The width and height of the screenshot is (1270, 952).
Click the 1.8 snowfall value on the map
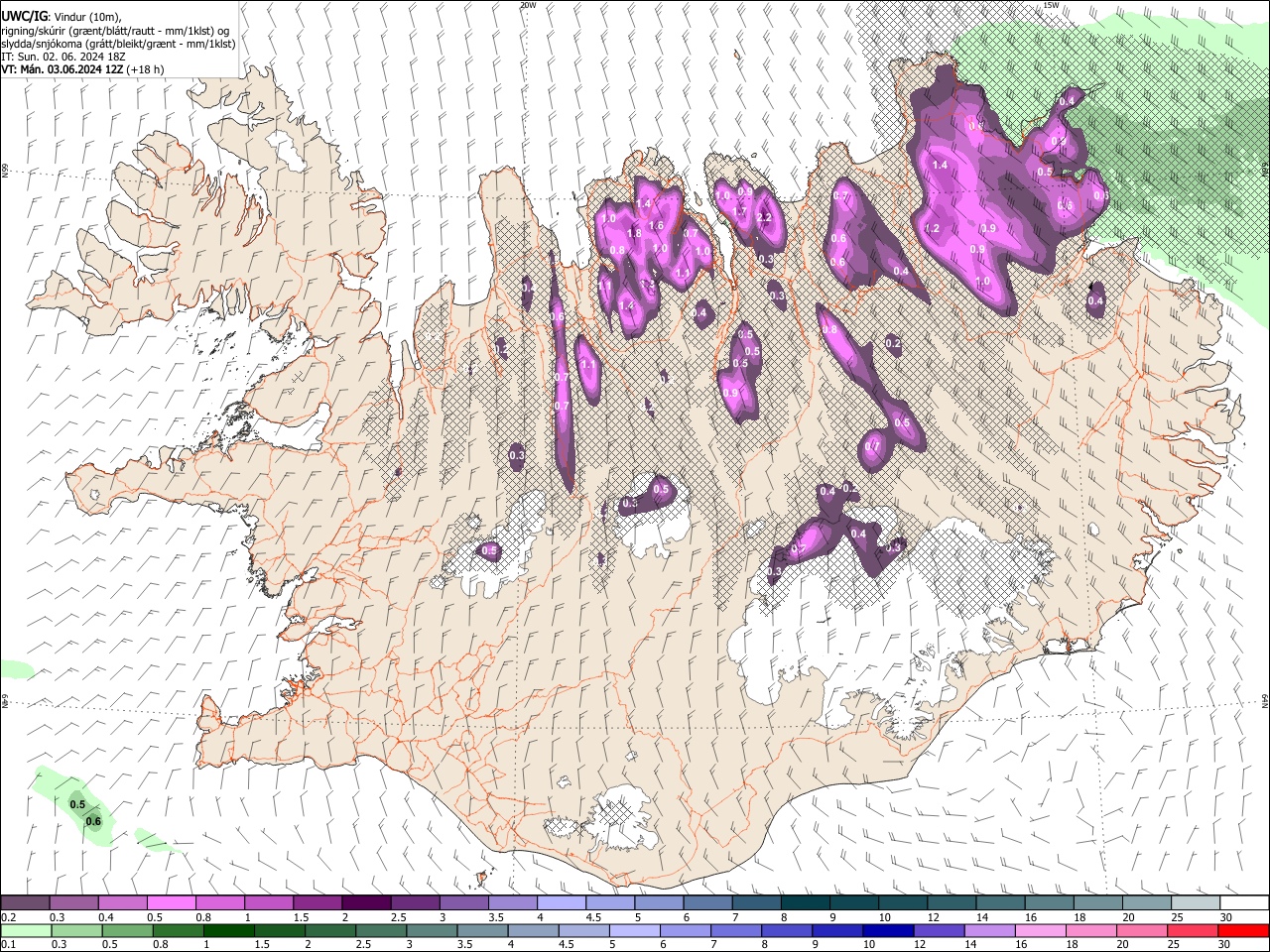pyautogui.click(x=635, y=233)
